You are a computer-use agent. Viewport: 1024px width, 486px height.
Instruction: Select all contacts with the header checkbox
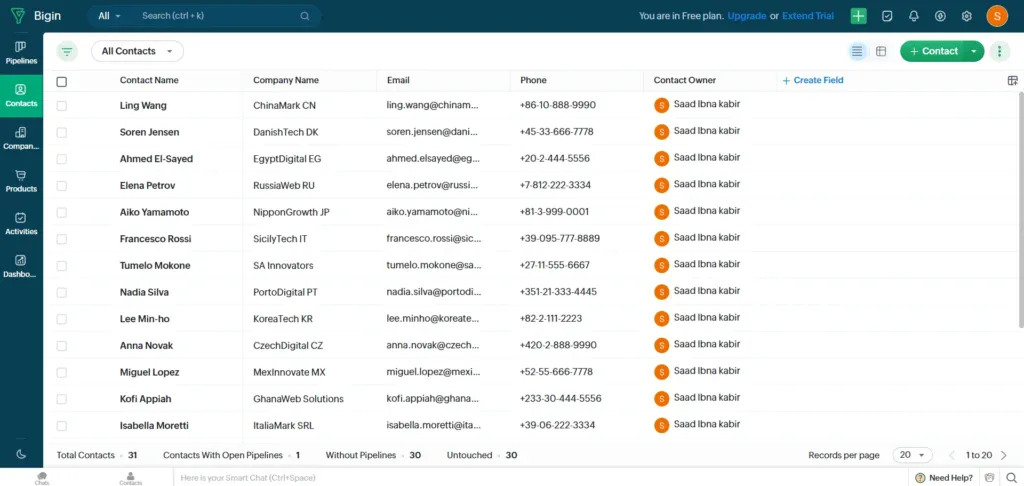61,82
